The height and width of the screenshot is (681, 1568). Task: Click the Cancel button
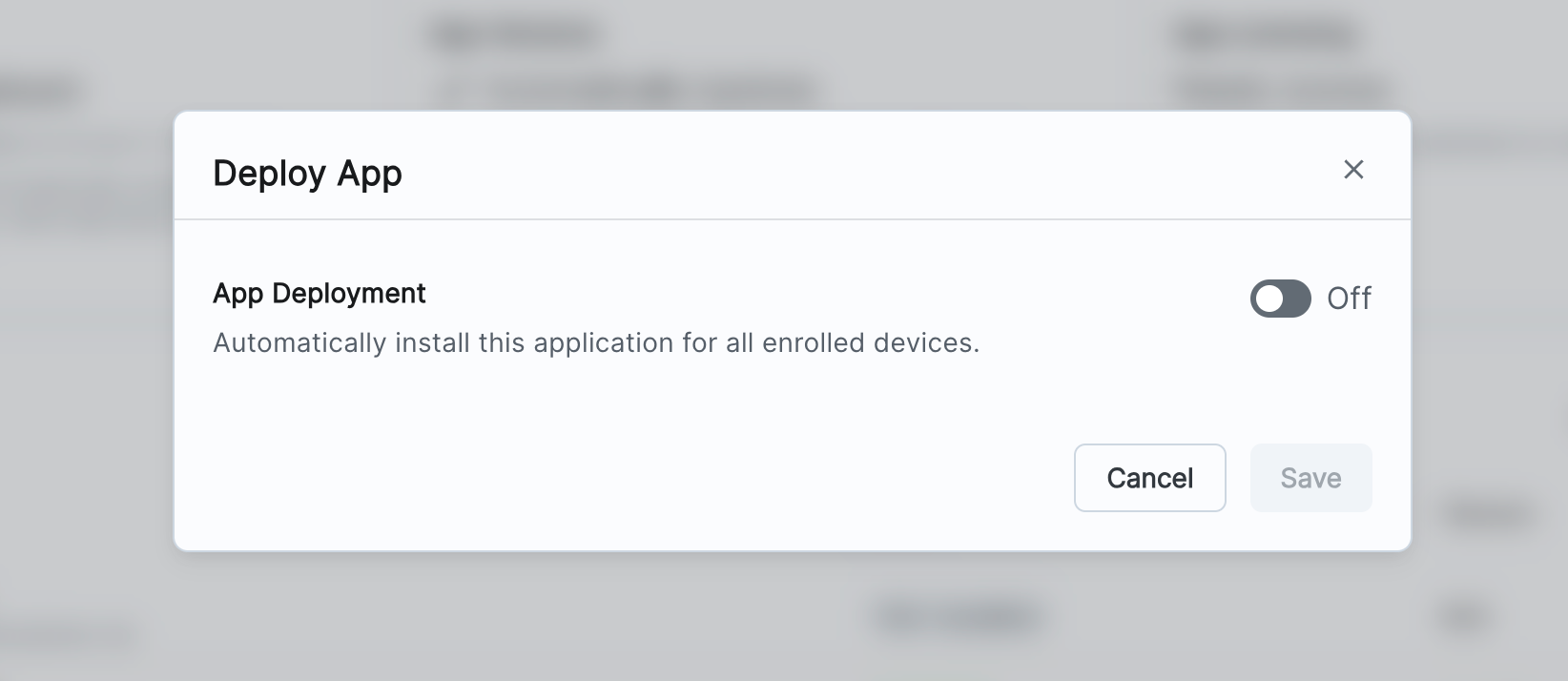[x=1149, y=478]
